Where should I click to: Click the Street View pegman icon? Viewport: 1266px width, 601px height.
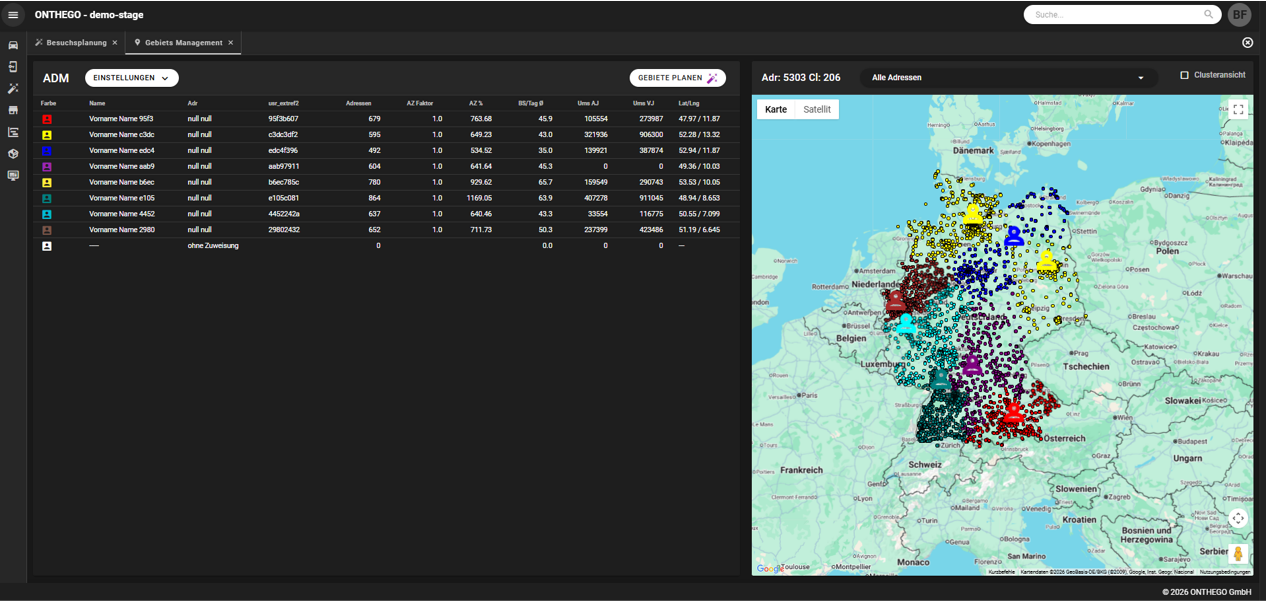tap(1238, 554)
